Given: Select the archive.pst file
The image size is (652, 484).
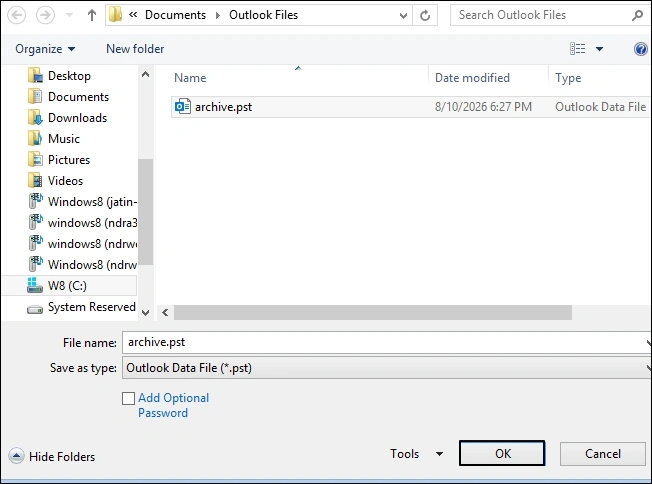Looking at the screenshot, I should point(223,107).
